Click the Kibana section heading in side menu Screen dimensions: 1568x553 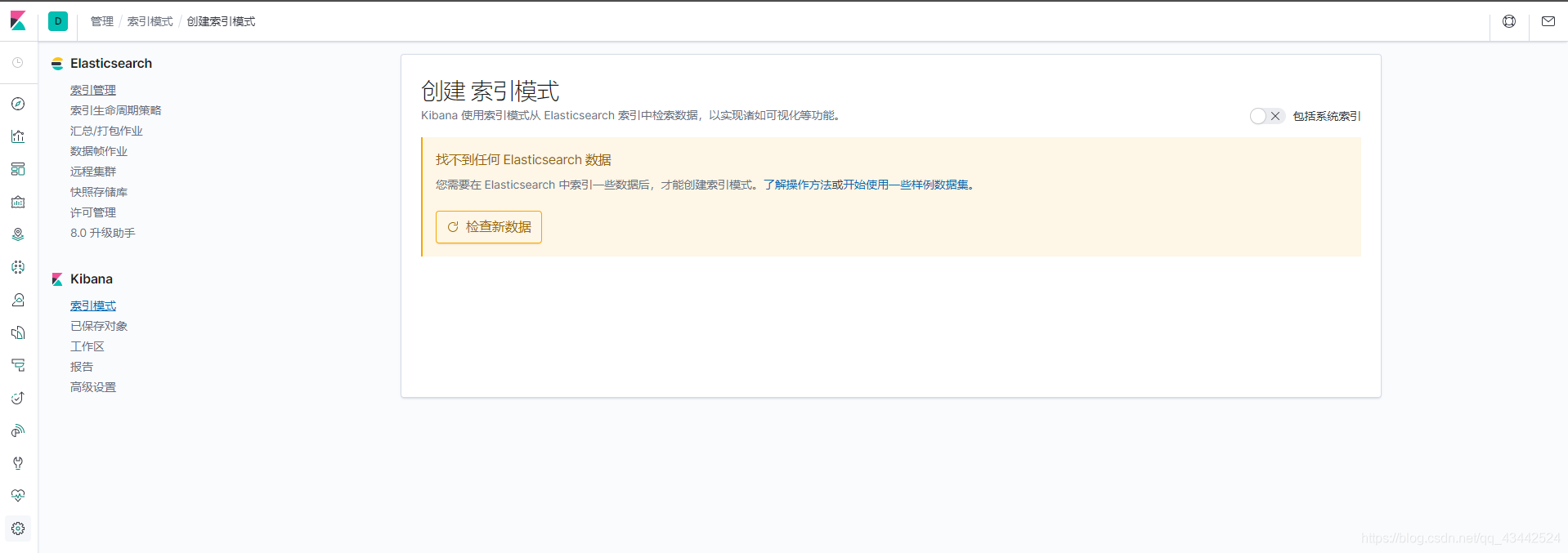pyautogui.click(x=92, y=279)
